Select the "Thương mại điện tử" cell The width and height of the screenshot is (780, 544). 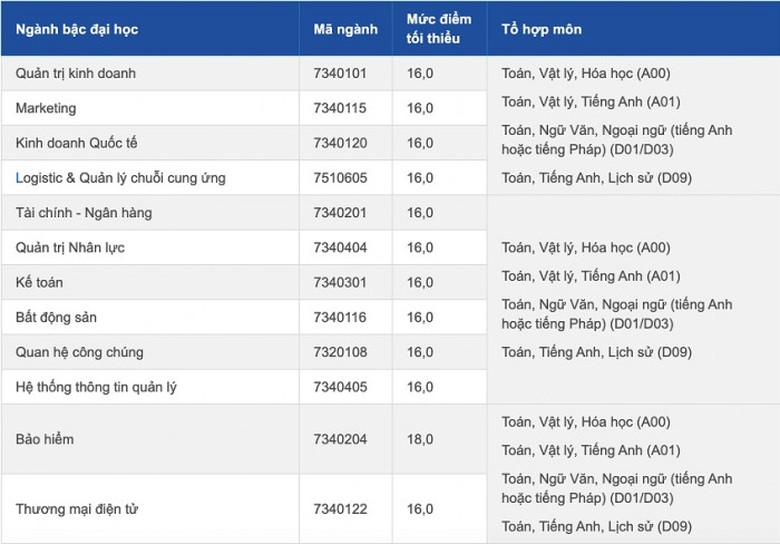coord(77,509)
